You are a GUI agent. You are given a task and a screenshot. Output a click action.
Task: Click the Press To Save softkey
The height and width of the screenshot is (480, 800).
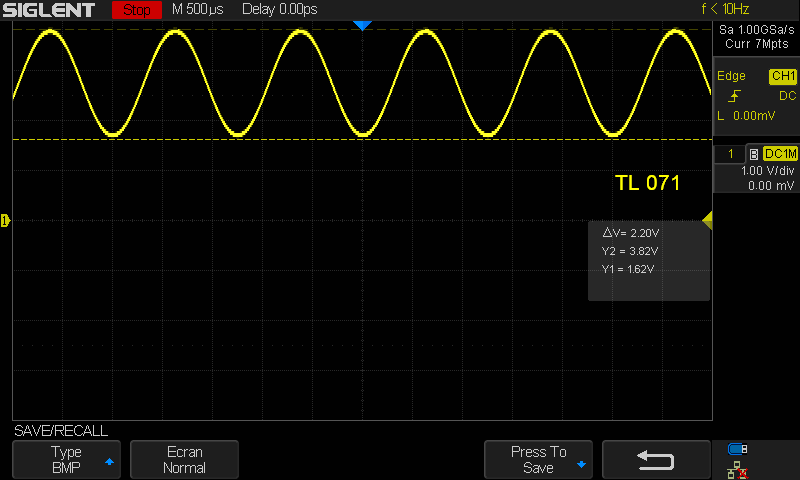pyautogui.click(x=538, y=460)
